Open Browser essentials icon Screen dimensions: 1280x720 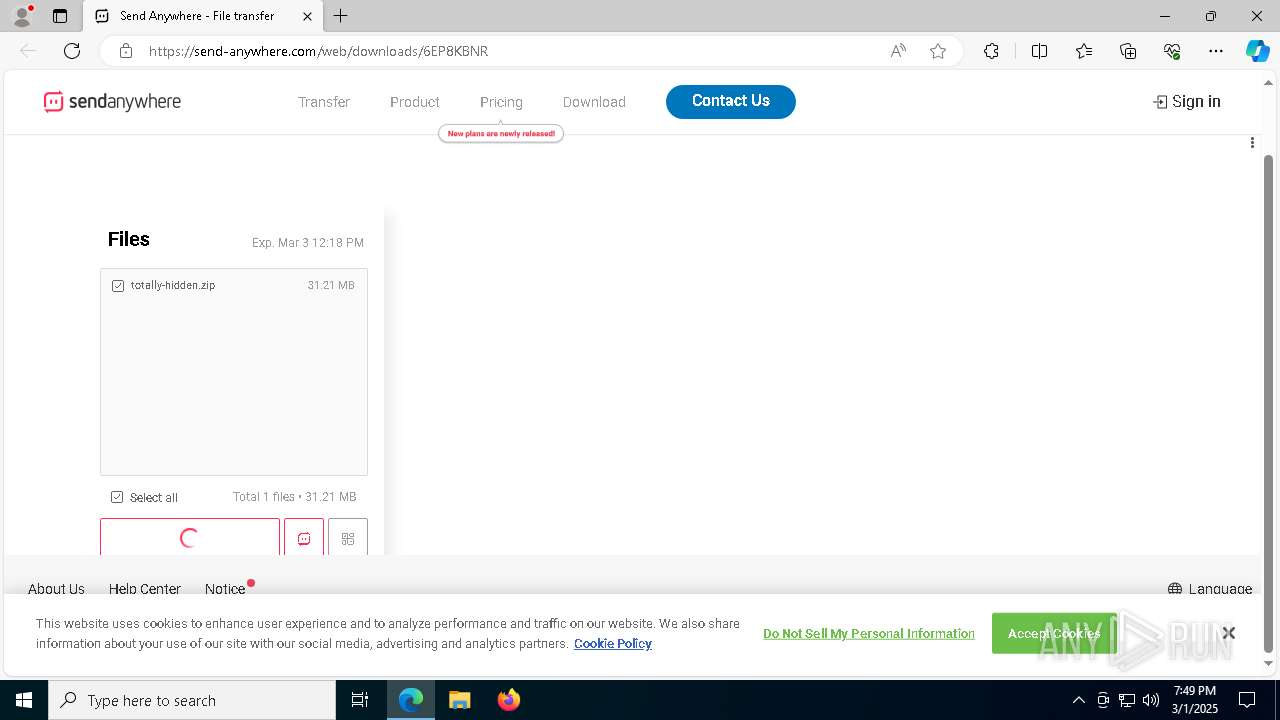1172,51
